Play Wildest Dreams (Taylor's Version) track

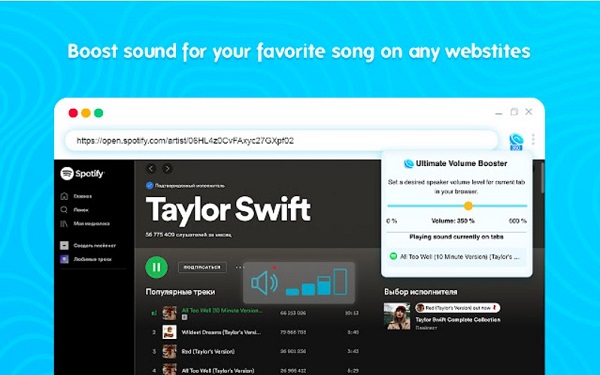point(221,332)
